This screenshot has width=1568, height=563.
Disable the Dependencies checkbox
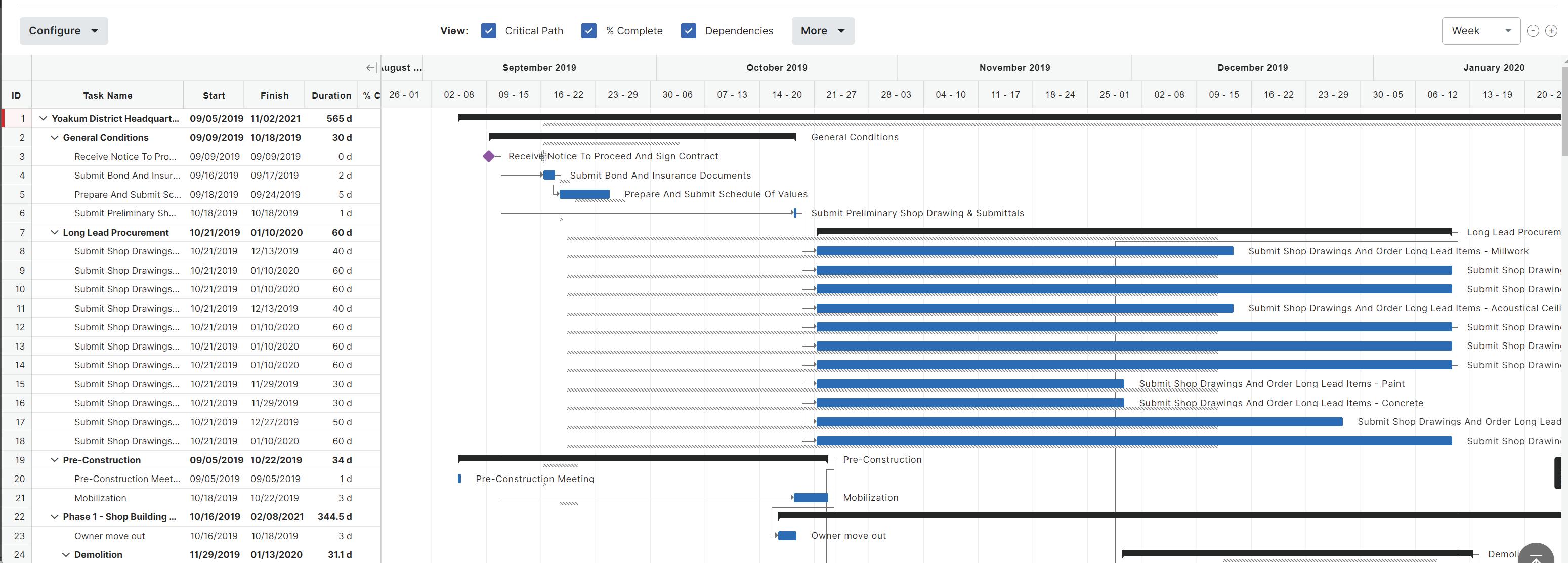click(689, 31)
